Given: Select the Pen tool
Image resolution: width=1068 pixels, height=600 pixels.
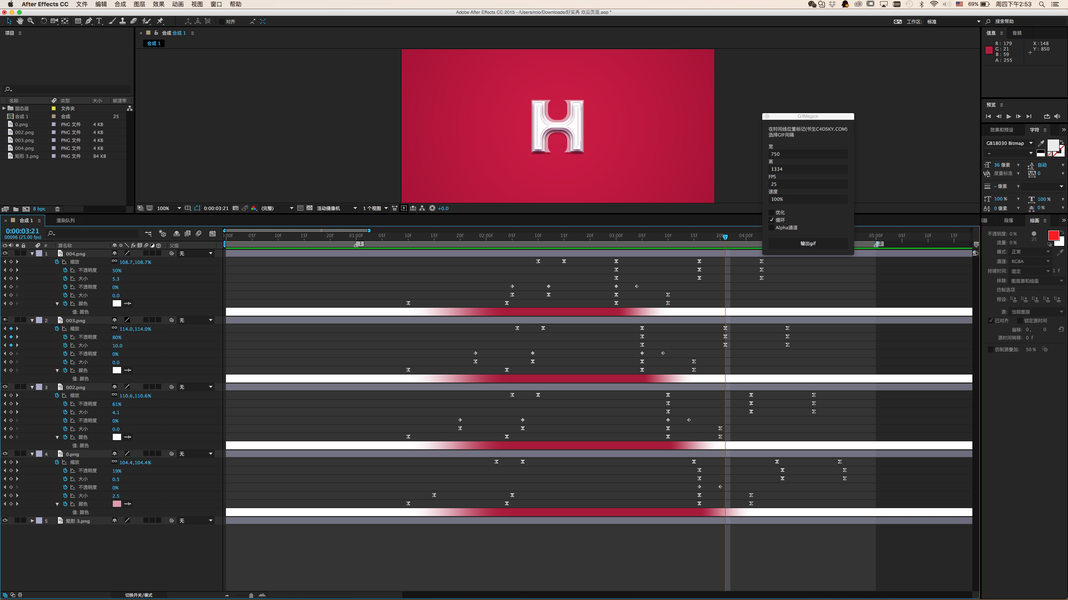Looking at the screenshot, I should coord(89,21).
